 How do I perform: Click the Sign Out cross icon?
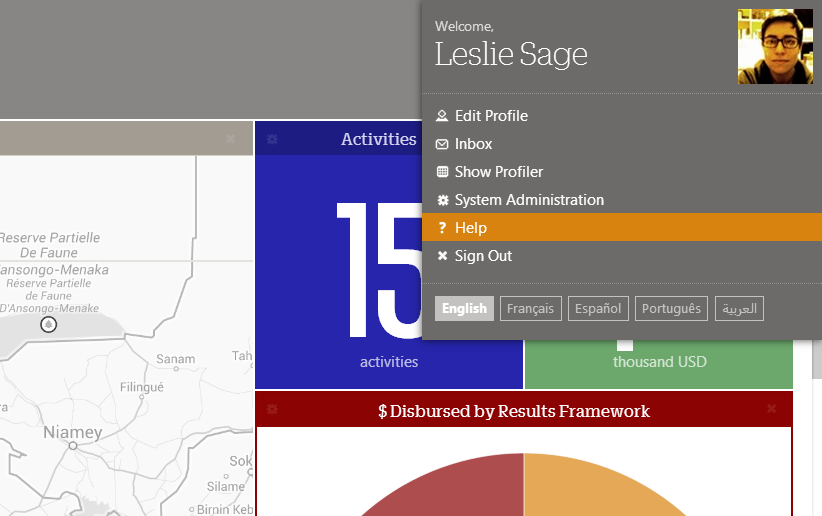click(x=442, y=256)
